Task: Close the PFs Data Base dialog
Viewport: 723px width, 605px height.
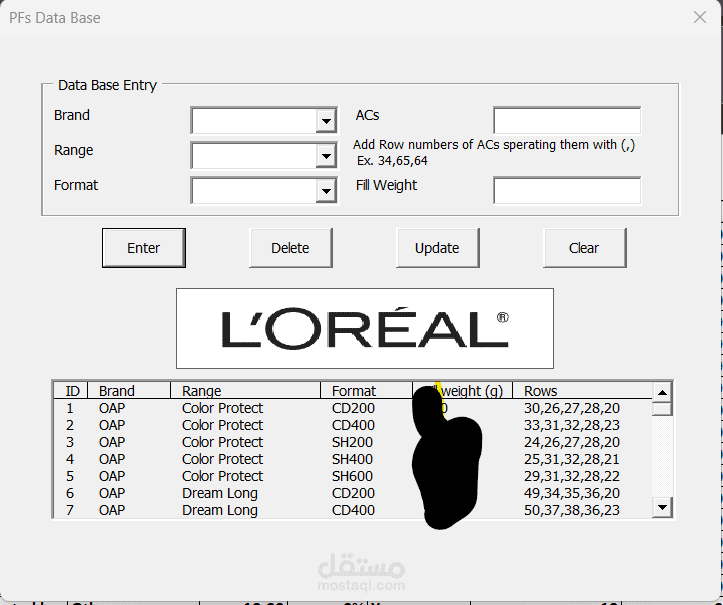Action: [699, 17]
